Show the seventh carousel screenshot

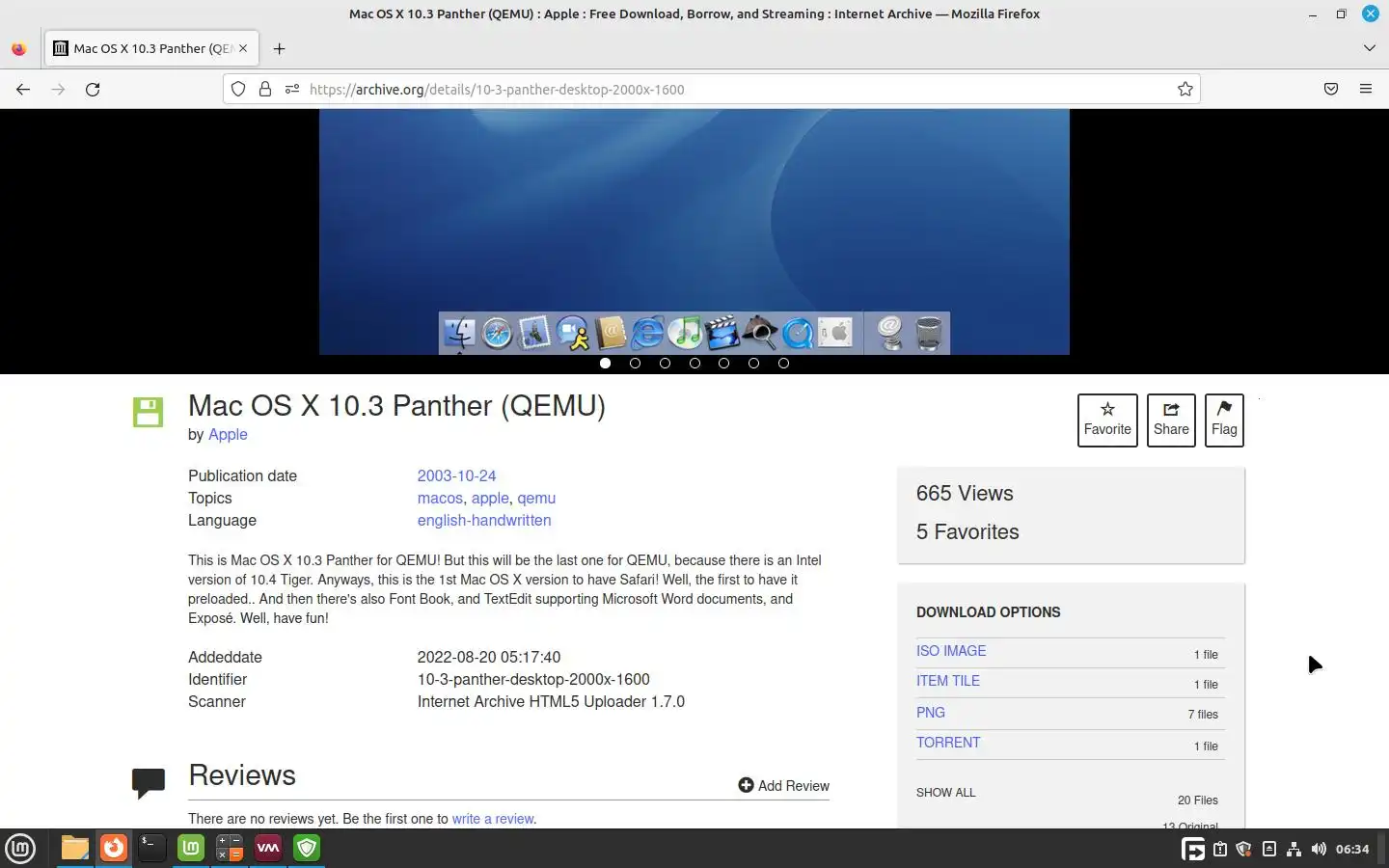(783, 364)
